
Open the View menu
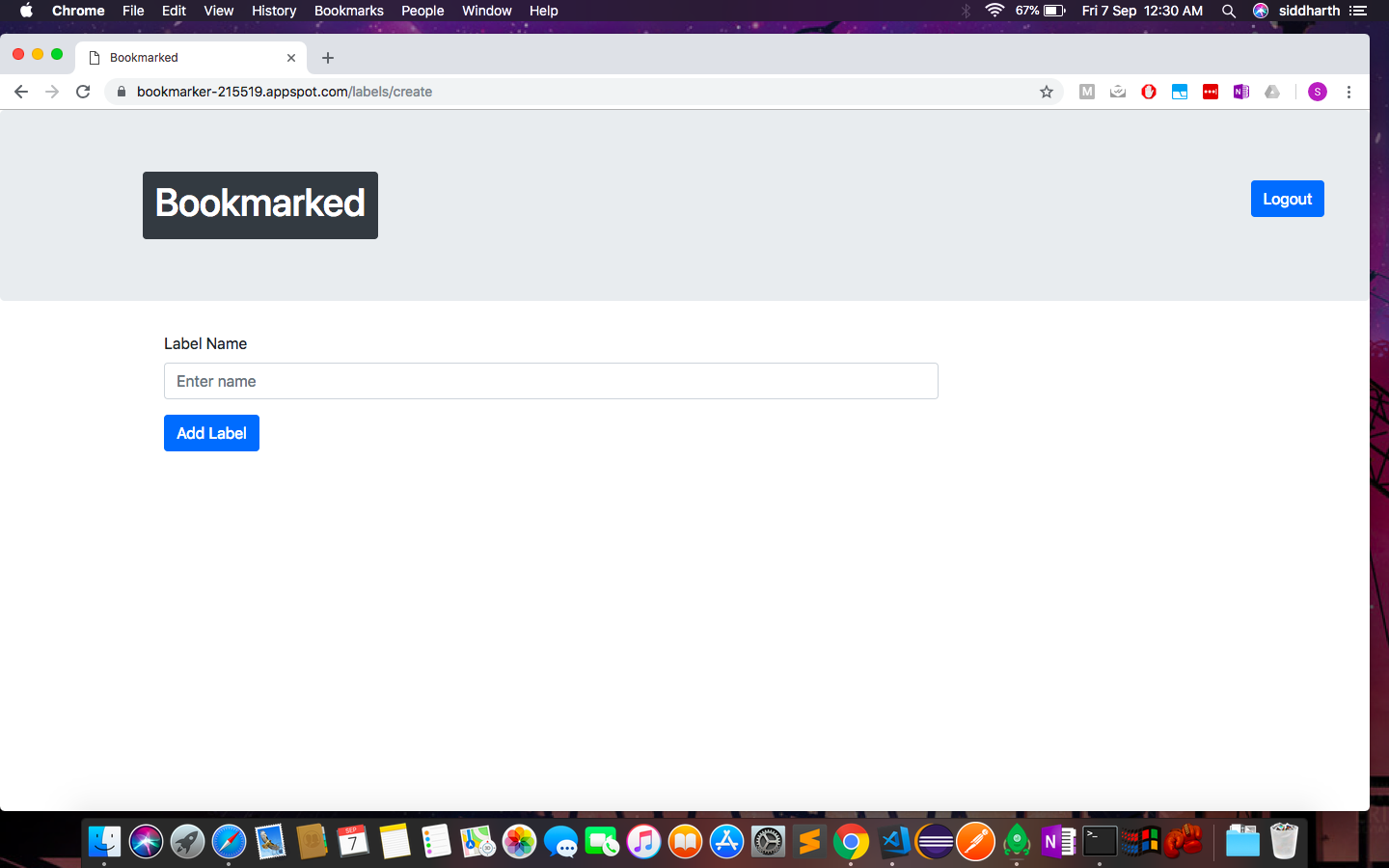219,11
